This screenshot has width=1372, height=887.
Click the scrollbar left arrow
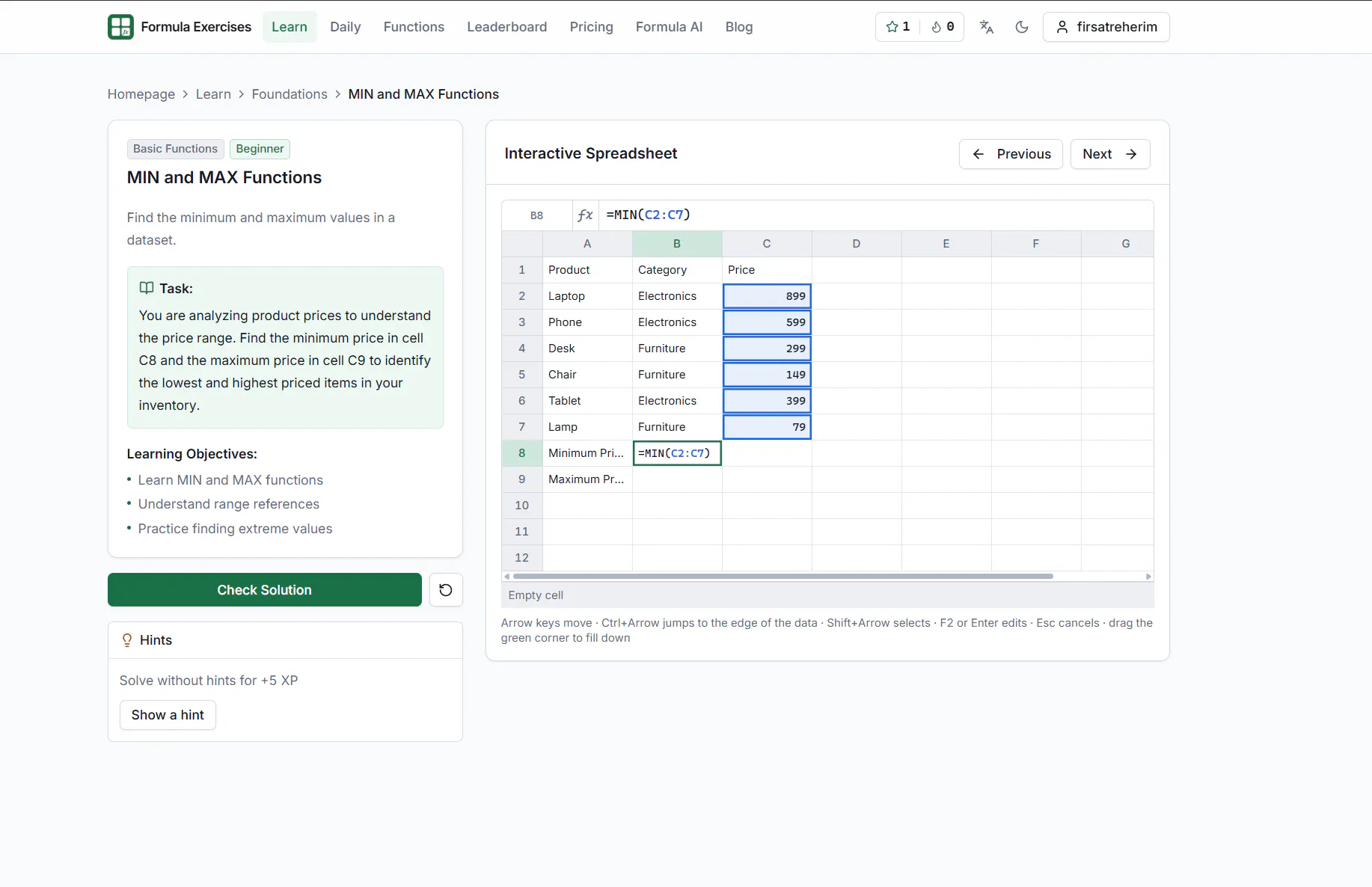click(506, 577)
